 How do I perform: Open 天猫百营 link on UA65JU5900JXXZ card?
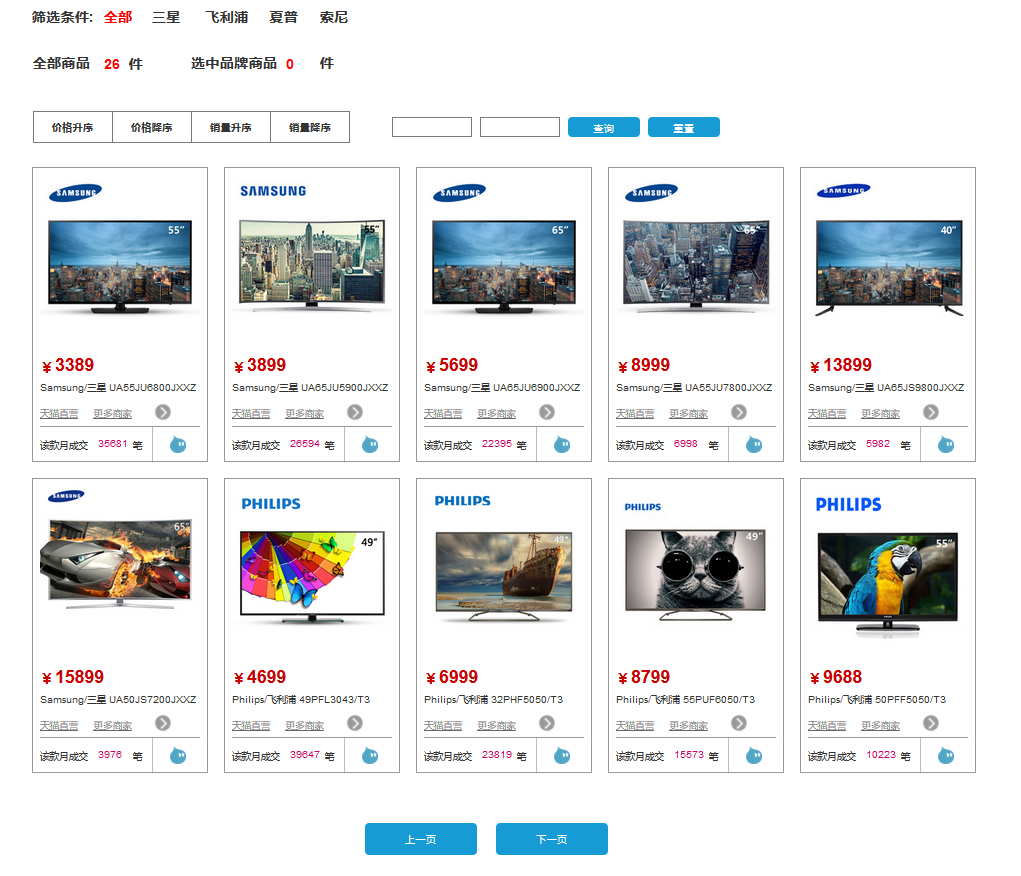click(251, 414)
